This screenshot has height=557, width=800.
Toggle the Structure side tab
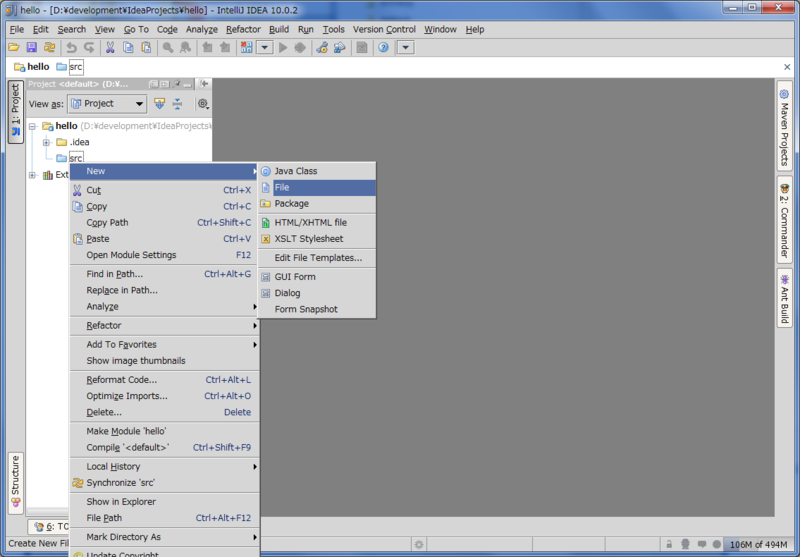click(16, 482)
